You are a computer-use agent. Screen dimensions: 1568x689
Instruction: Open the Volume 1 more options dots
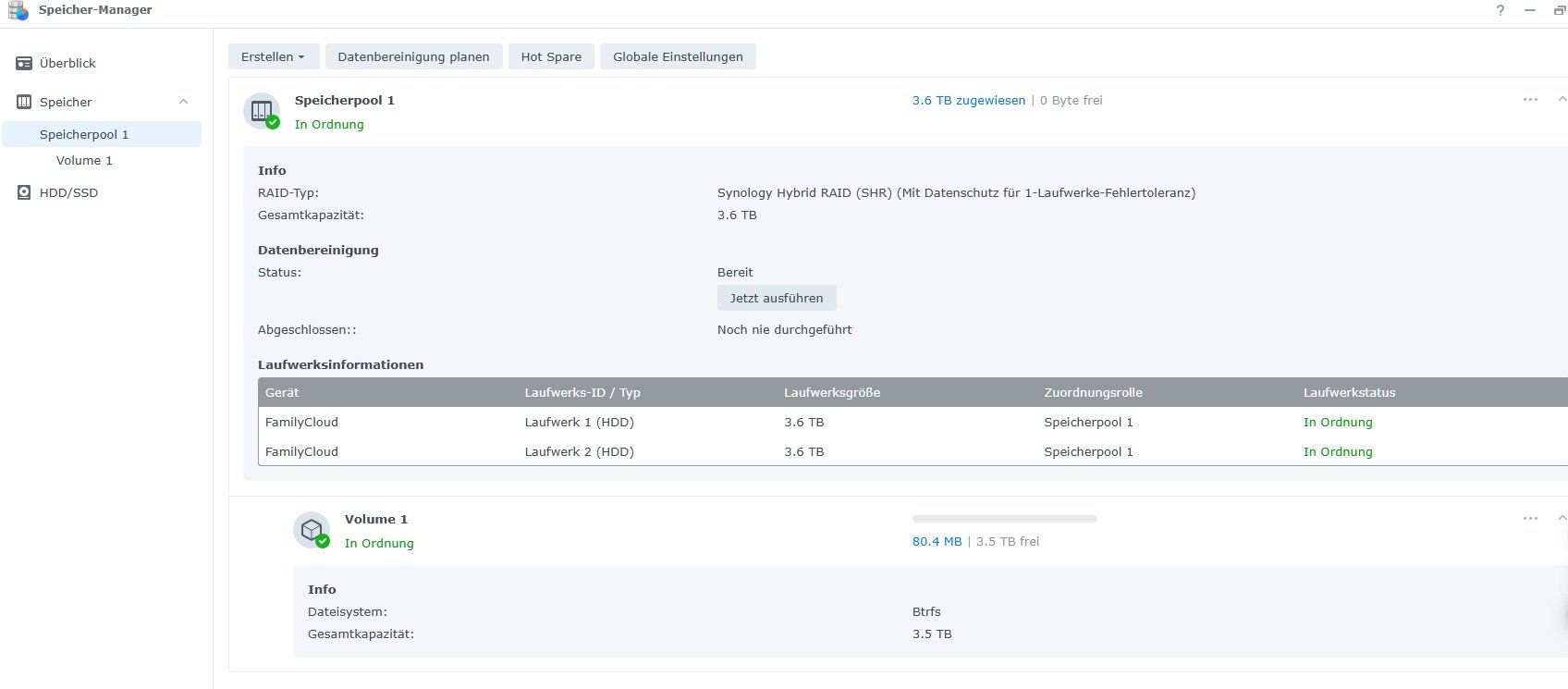click(x=1530, y=519)
